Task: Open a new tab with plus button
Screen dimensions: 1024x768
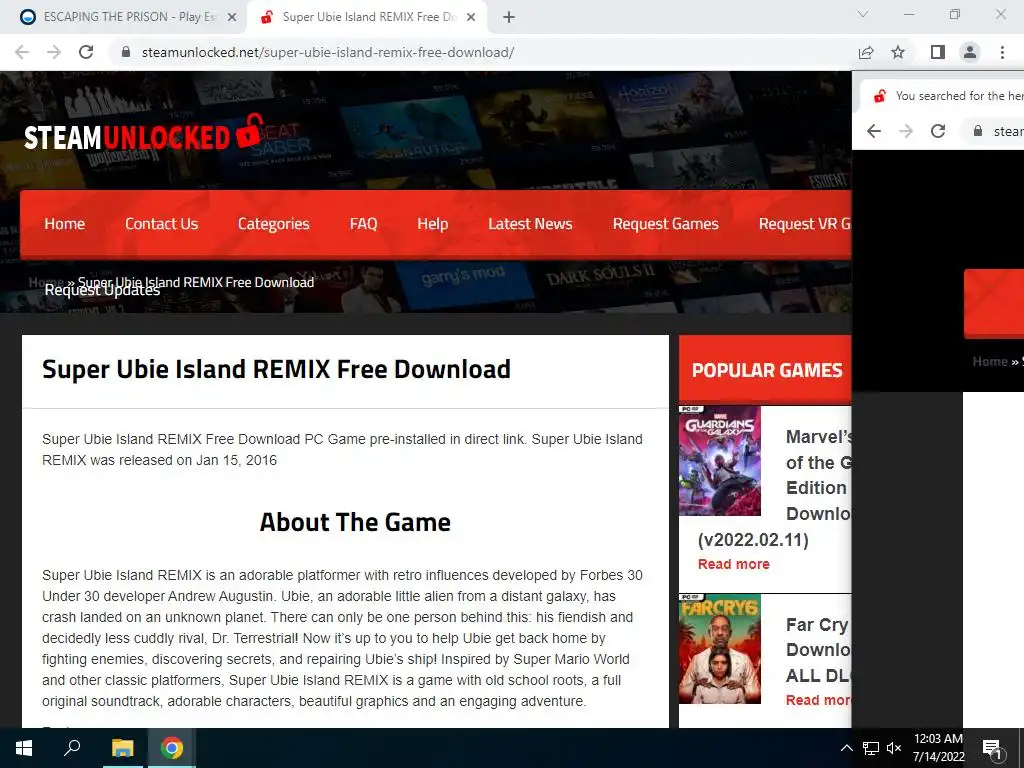Action: coord(509,18)
